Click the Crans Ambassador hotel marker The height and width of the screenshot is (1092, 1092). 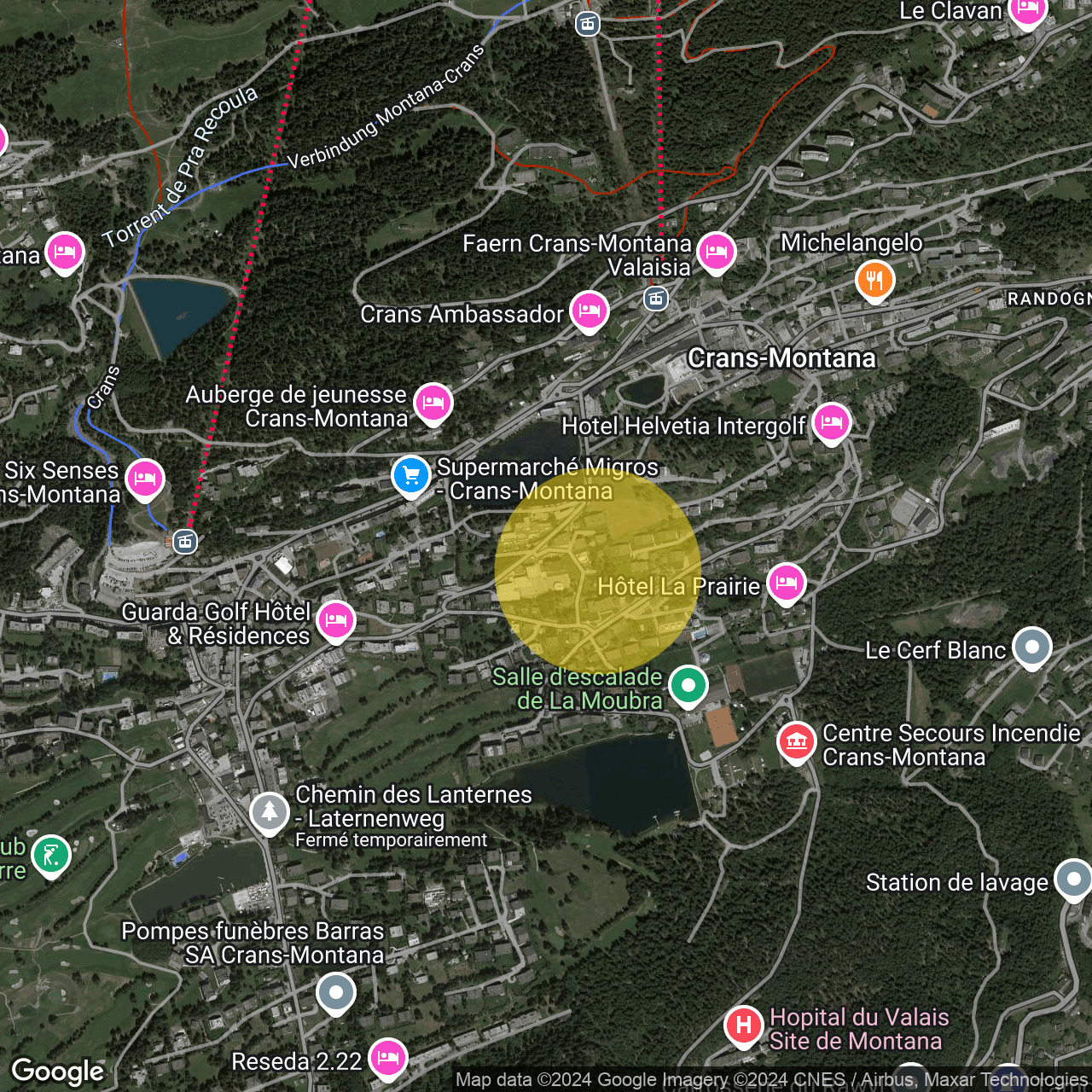(x=589, y=311)
